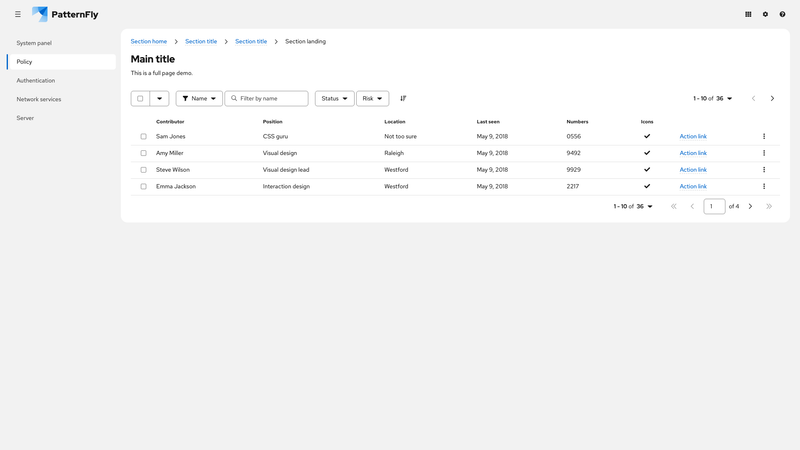800x450 pixels.
Task: Jump to first page in bottom pagination
Action: coord(673,206)
